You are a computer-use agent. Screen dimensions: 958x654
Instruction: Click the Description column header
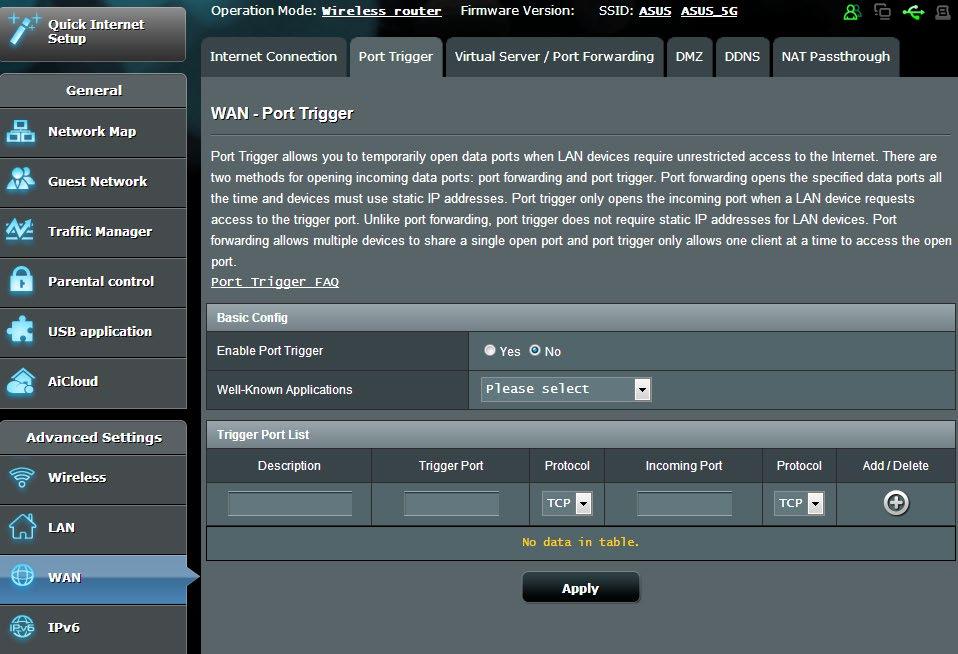point(289,466)
